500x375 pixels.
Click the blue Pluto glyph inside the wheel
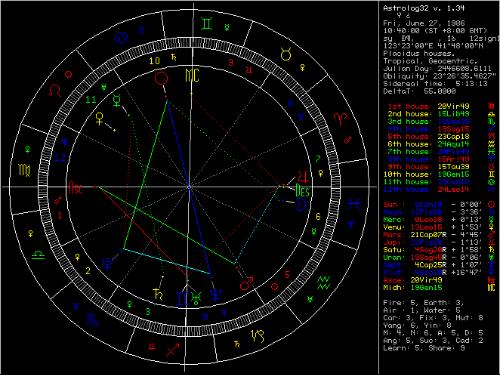[107, 263]
